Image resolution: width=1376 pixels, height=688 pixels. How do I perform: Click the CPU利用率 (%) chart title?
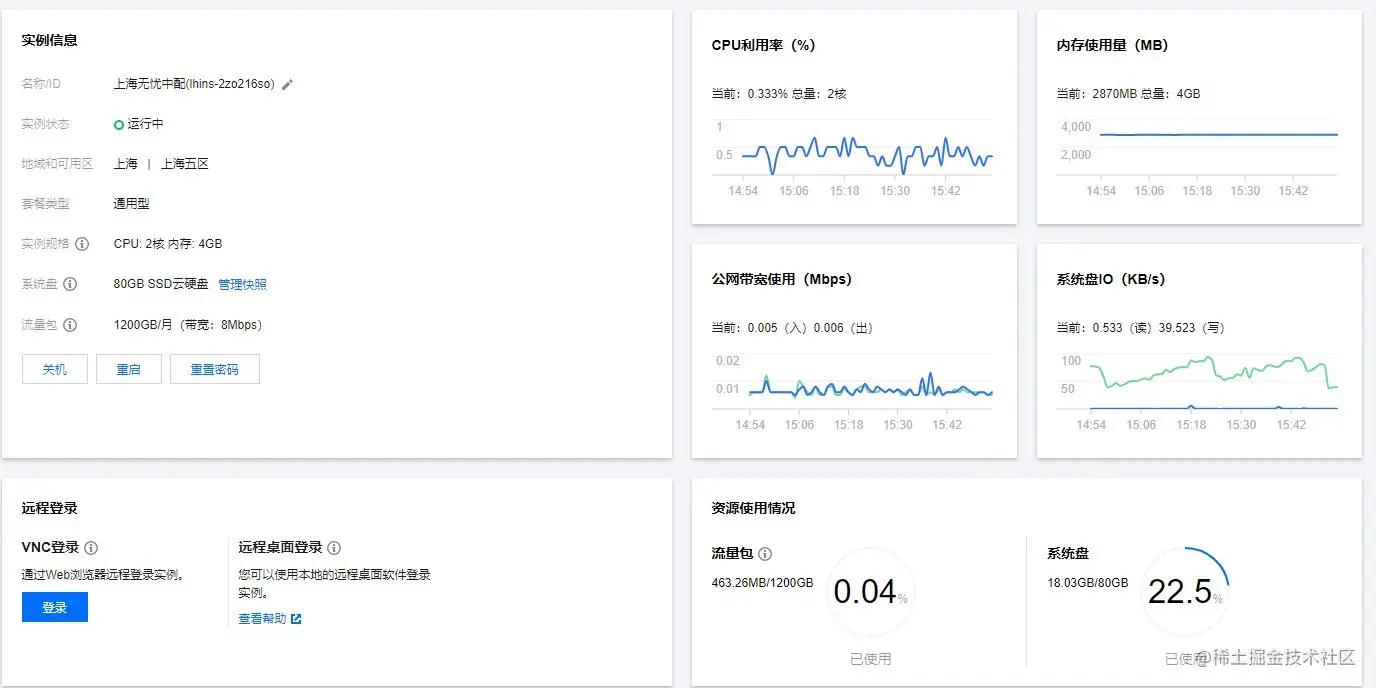point(764,46)
